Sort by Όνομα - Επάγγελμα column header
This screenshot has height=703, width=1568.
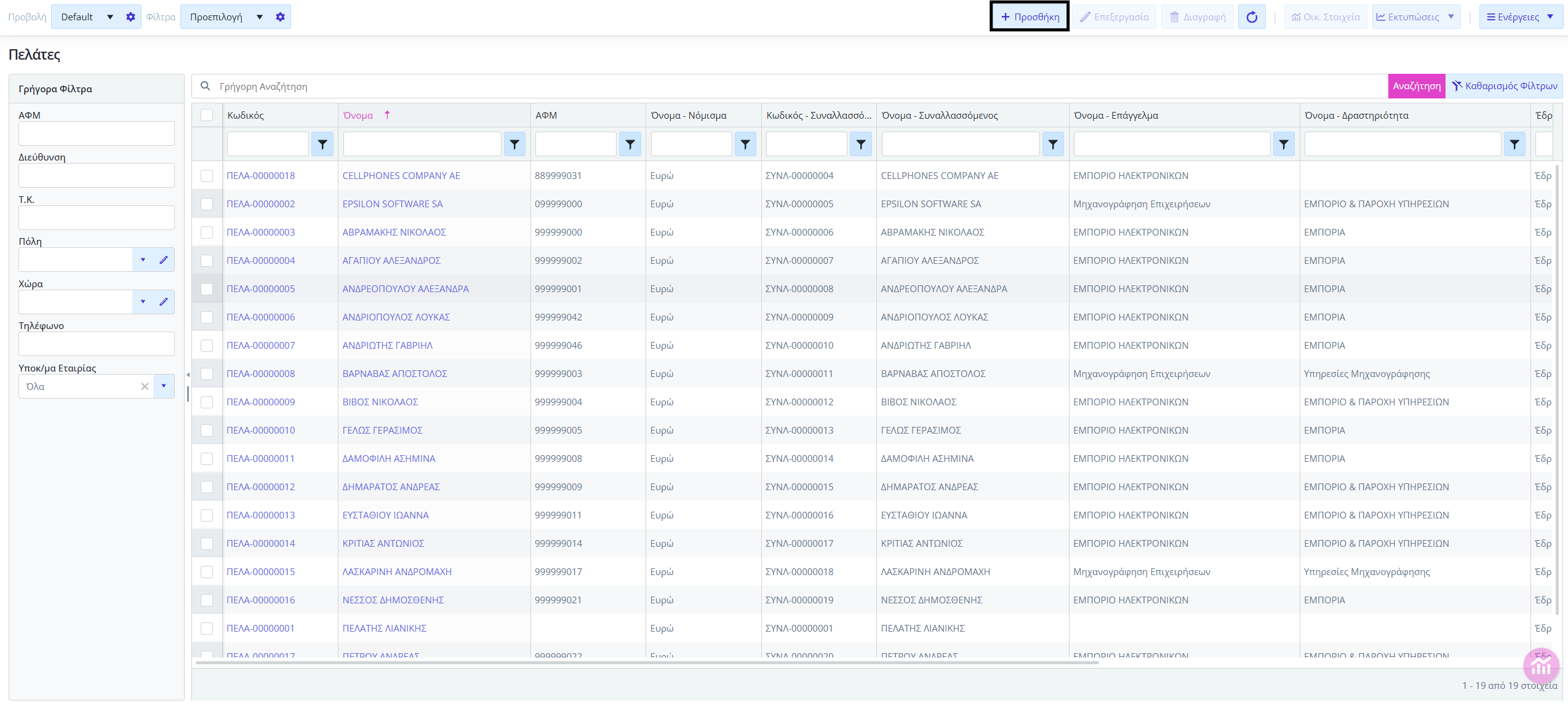[1116, 116]
